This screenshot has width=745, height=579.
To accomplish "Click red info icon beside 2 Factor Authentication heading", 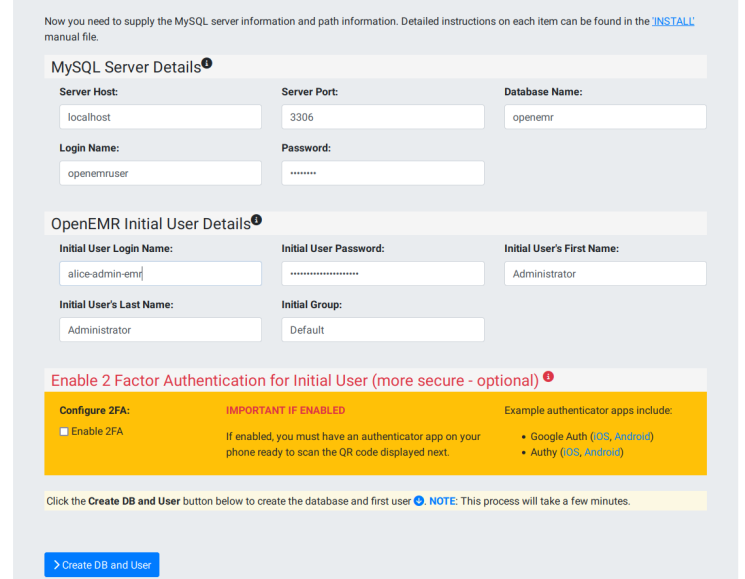I will 548,378.
